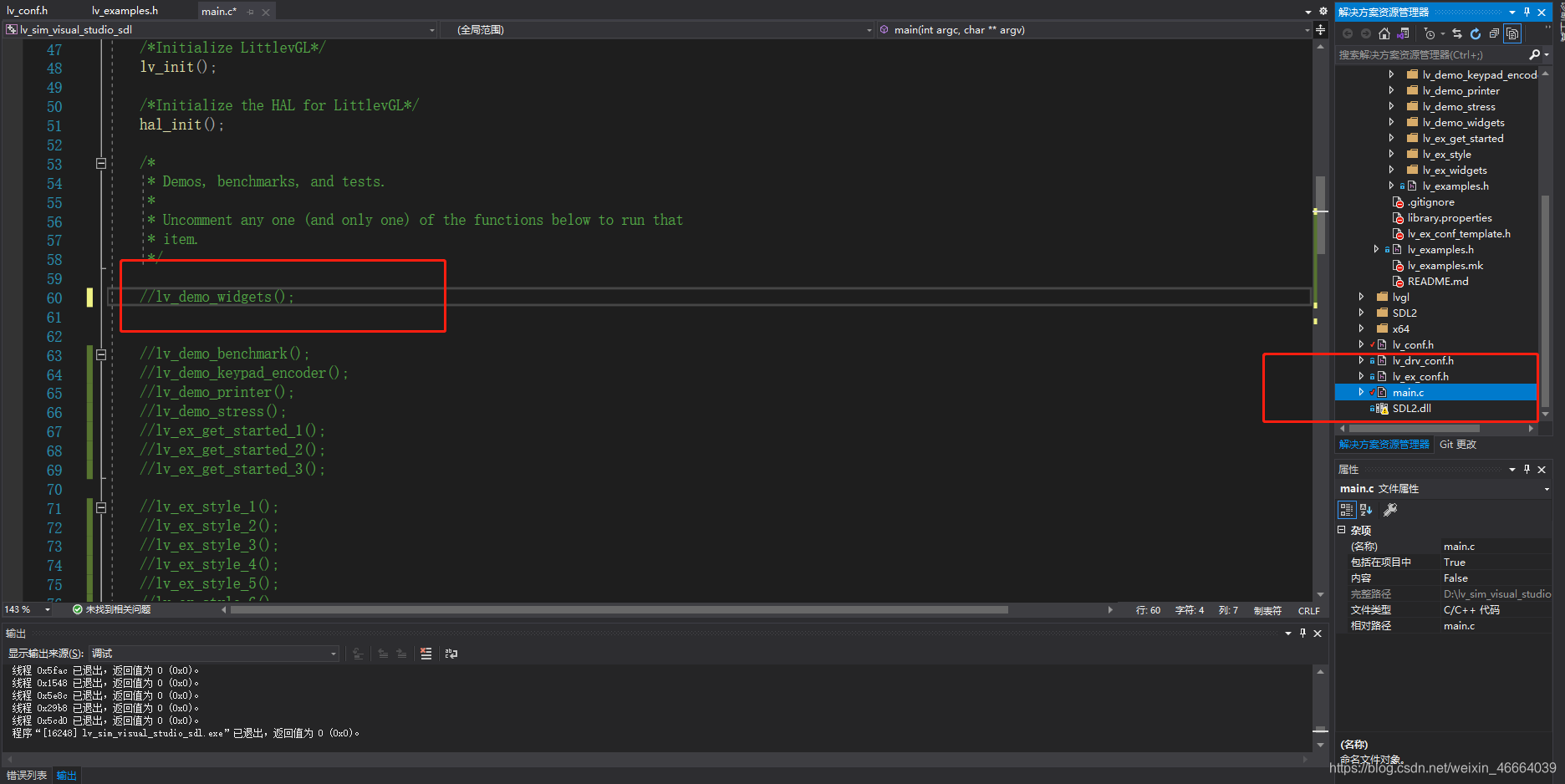Click the 未找到相关问题 status indicator
Screen dimensions: 1565x784
(x=111, y=609)
